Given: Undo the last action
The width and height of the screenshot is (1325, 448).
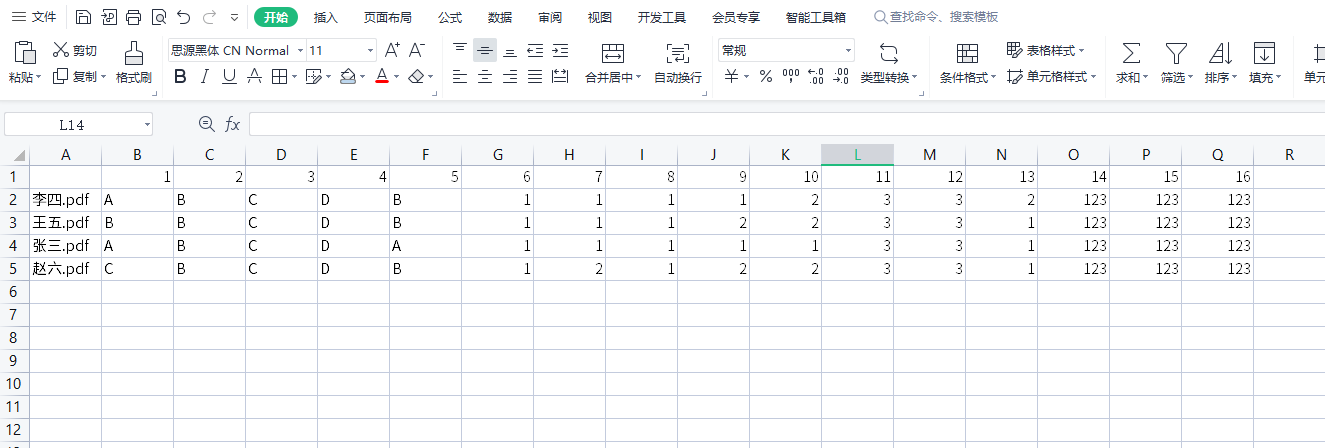Looking at the screenshot, I should point(183,17).
